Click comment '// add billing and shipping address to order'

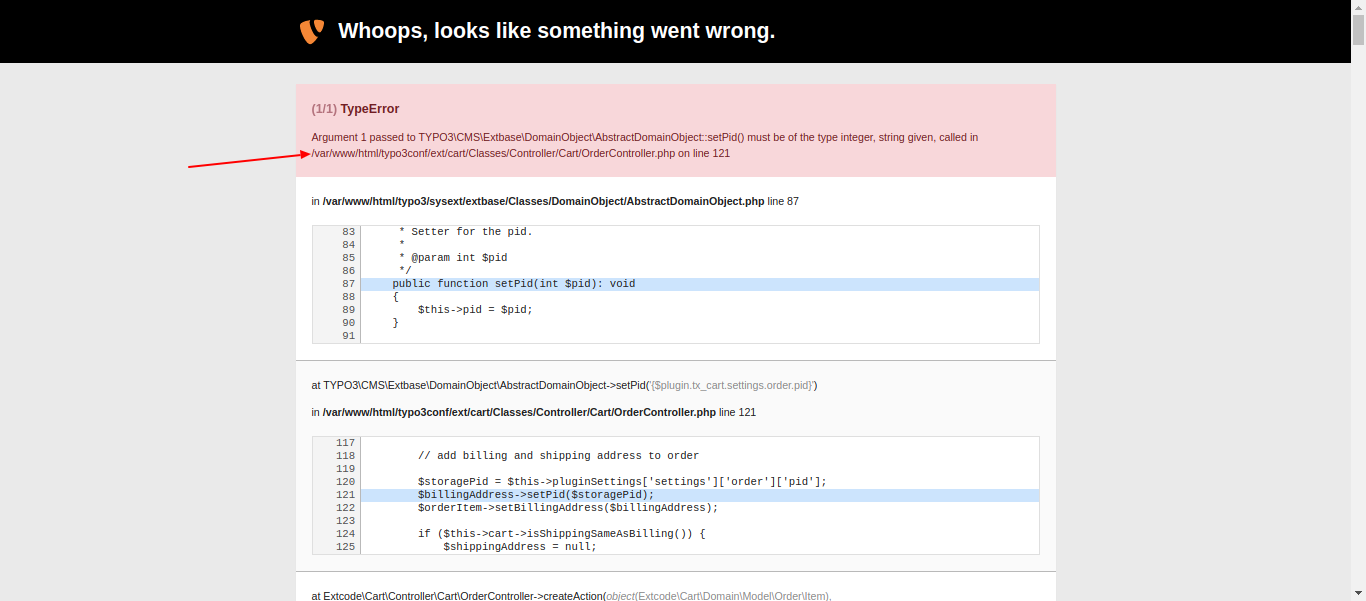tap(558, 456)
